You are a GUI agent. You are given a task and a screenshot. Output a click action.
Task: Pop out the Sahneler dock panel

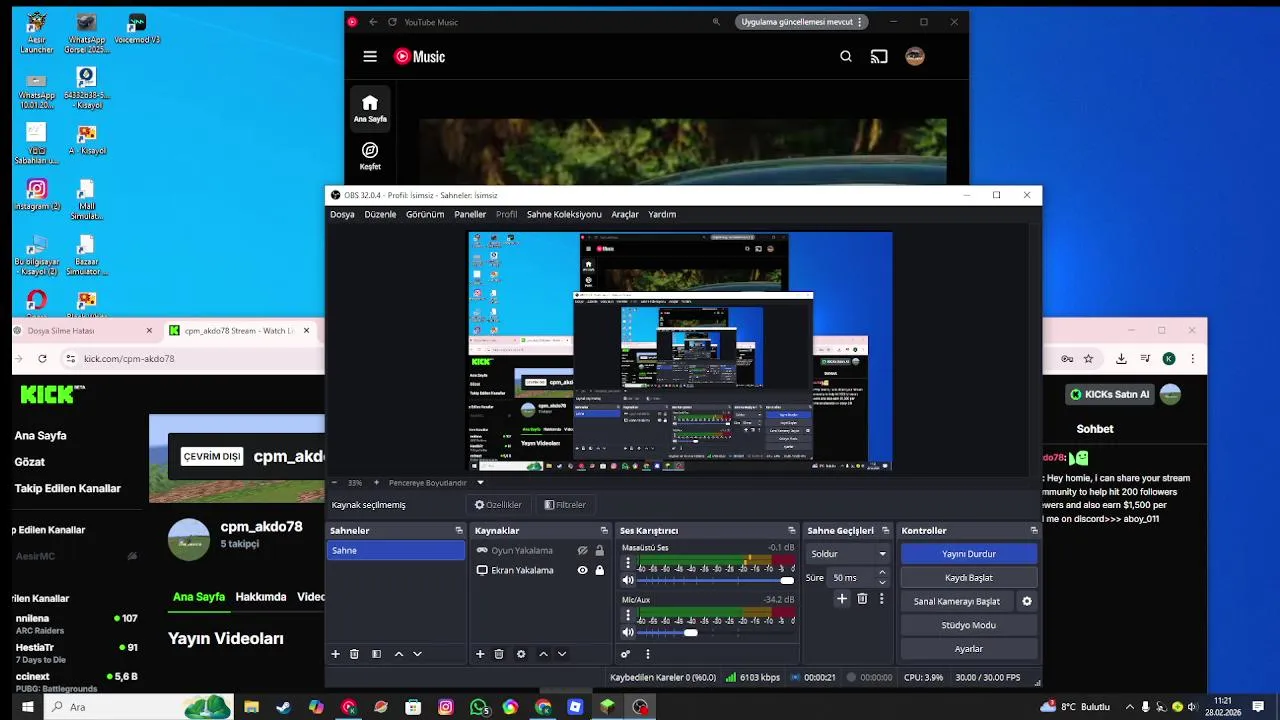tap(459, 531)
